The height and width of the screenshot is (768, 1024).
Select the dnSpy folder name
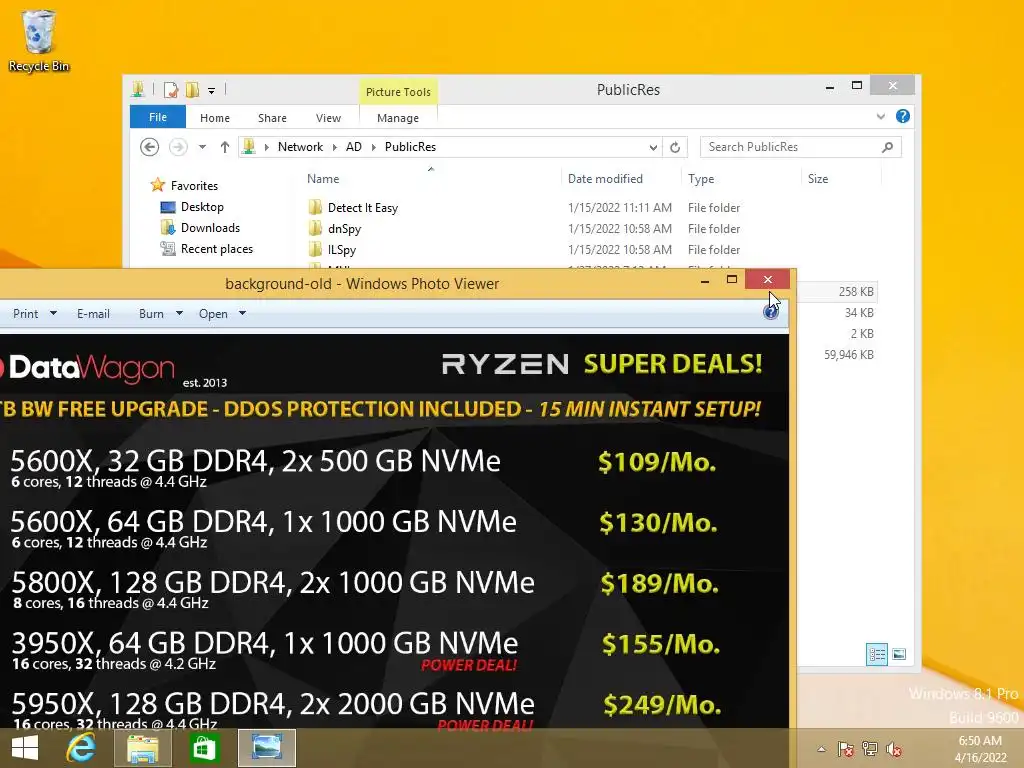(345, 229)
